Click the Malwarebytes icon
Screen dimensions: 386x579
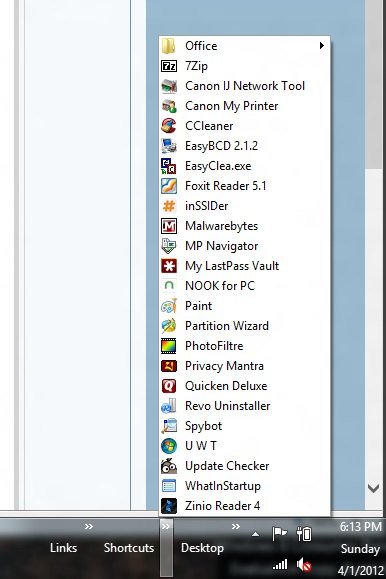point(169,226)
